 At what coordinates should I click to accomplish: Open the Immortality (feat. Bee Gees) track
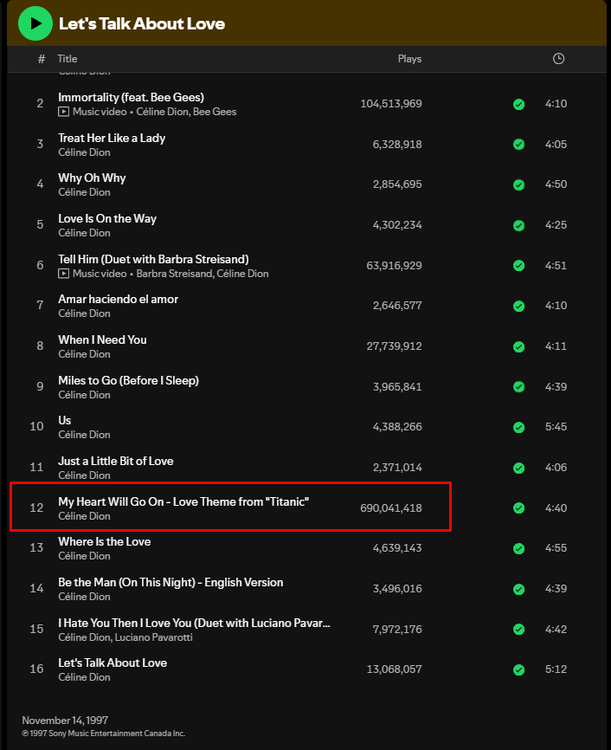tap(131, 97)
